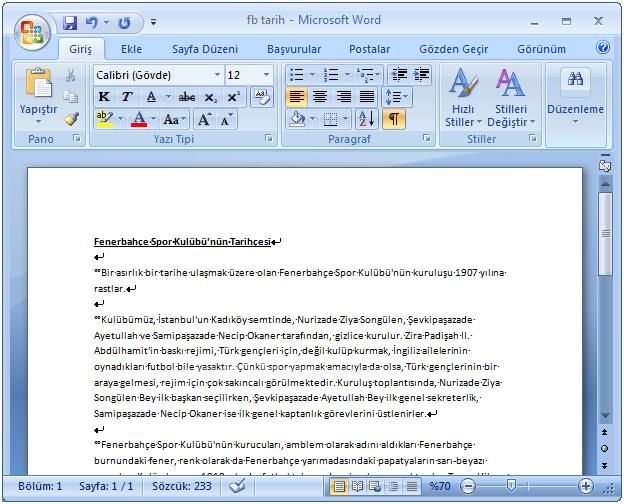Open the Stiller dialog launcher

point(532,138)
